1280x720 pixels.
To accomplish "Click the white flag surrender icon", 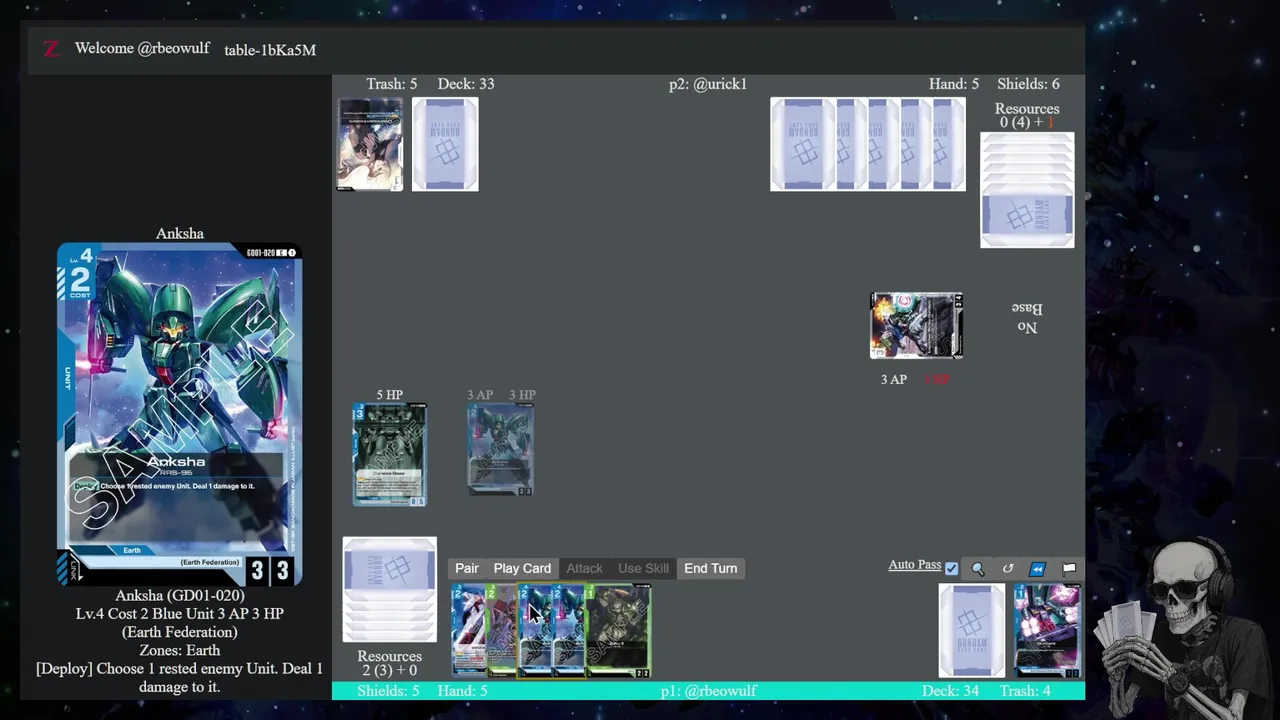I will coord(1069,568).
